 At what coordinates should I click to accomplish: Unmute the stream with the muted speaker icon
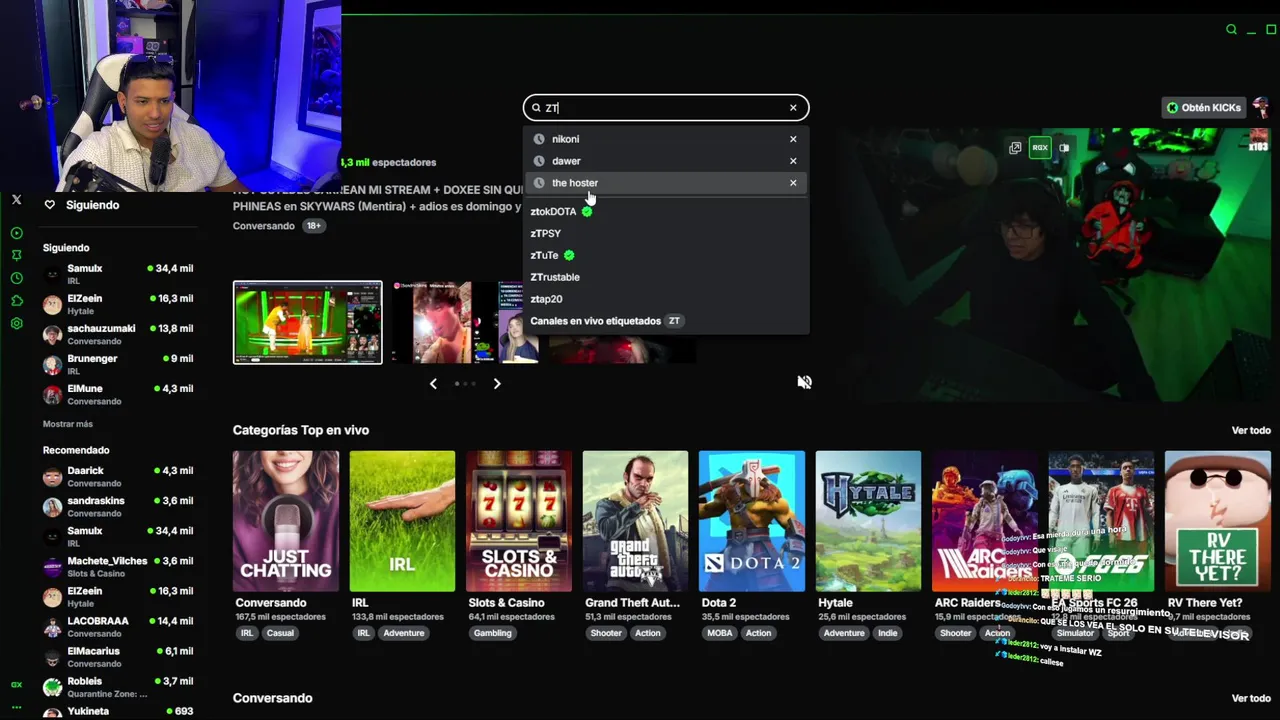(x=804, y=382)
